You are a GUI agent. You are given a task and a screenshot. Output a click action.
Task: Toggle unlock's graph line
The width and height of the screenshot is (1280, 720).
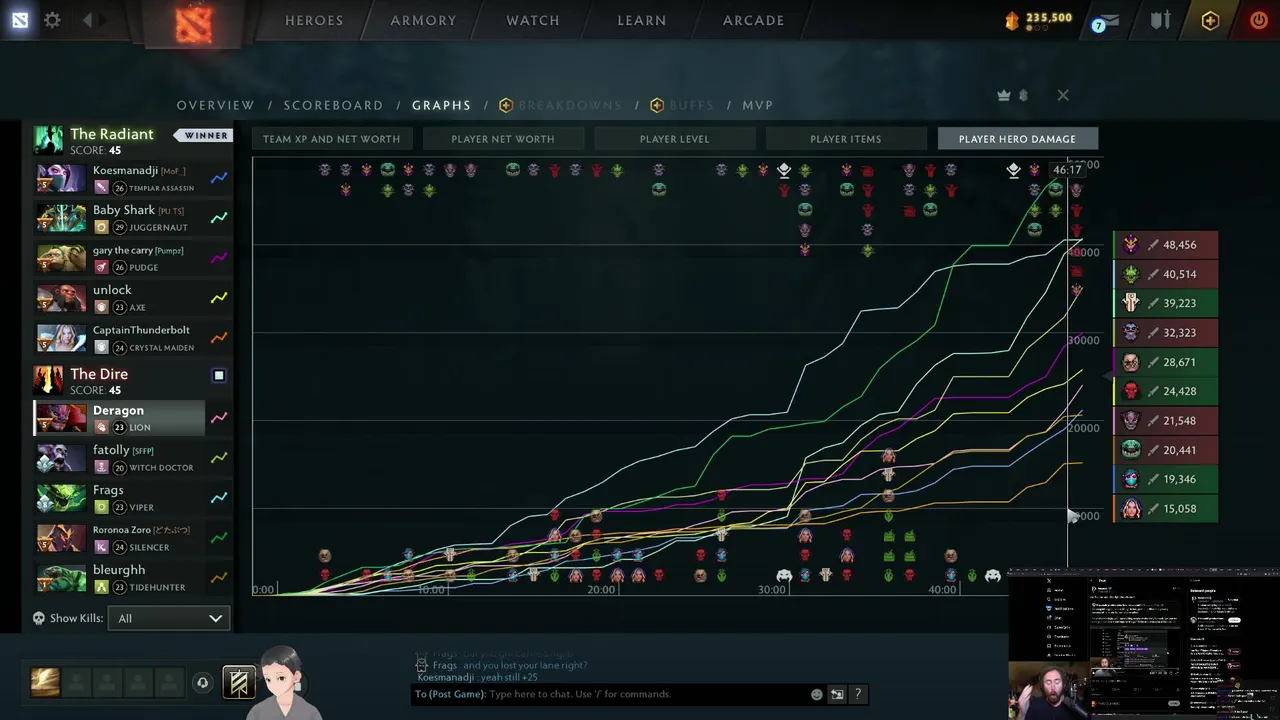point(219,297)
